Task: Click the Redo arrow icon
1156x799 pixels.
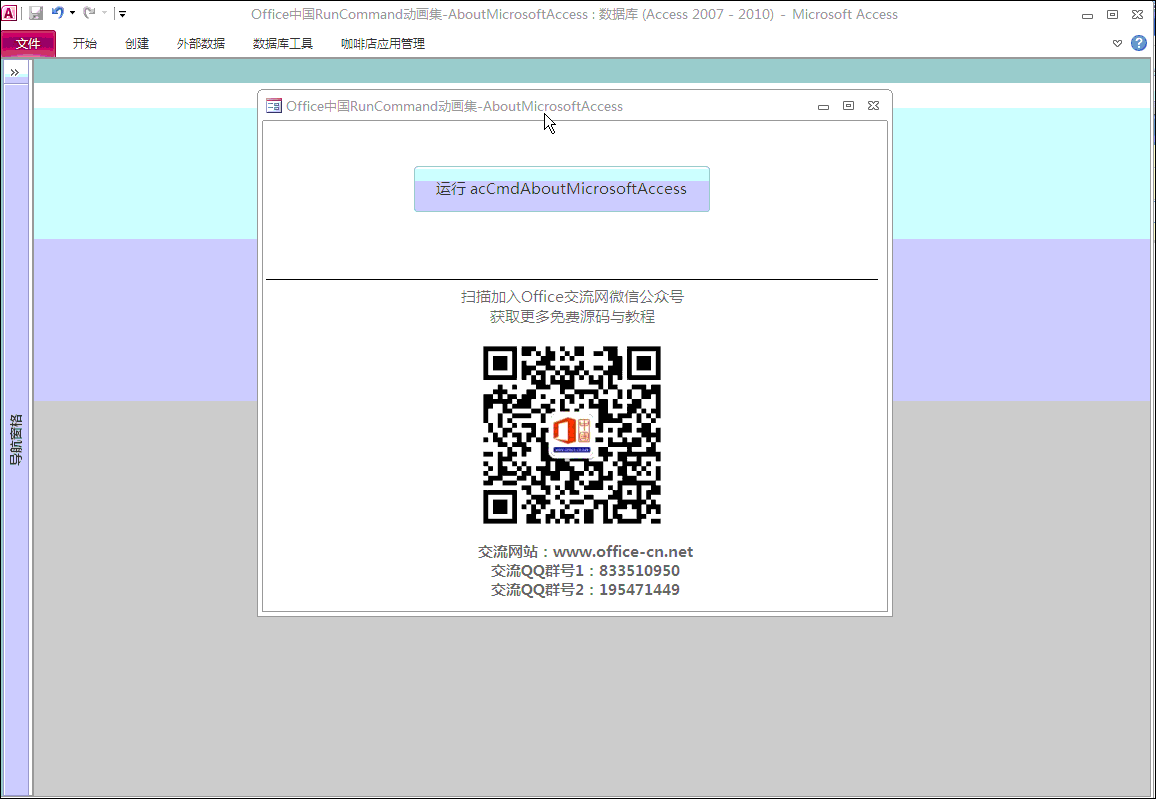Action: pos(89,13)
